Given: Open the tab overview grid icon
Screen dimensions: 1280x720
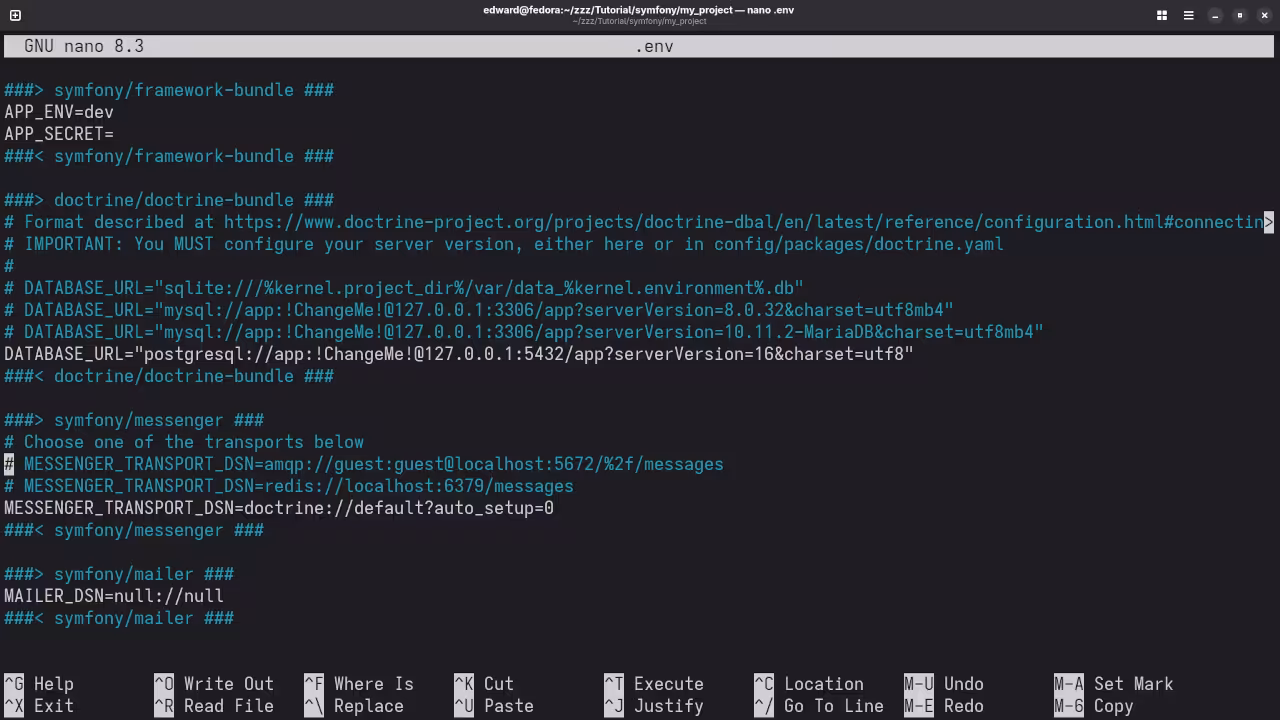Looking at the screenshot, I should point(1162,15).
